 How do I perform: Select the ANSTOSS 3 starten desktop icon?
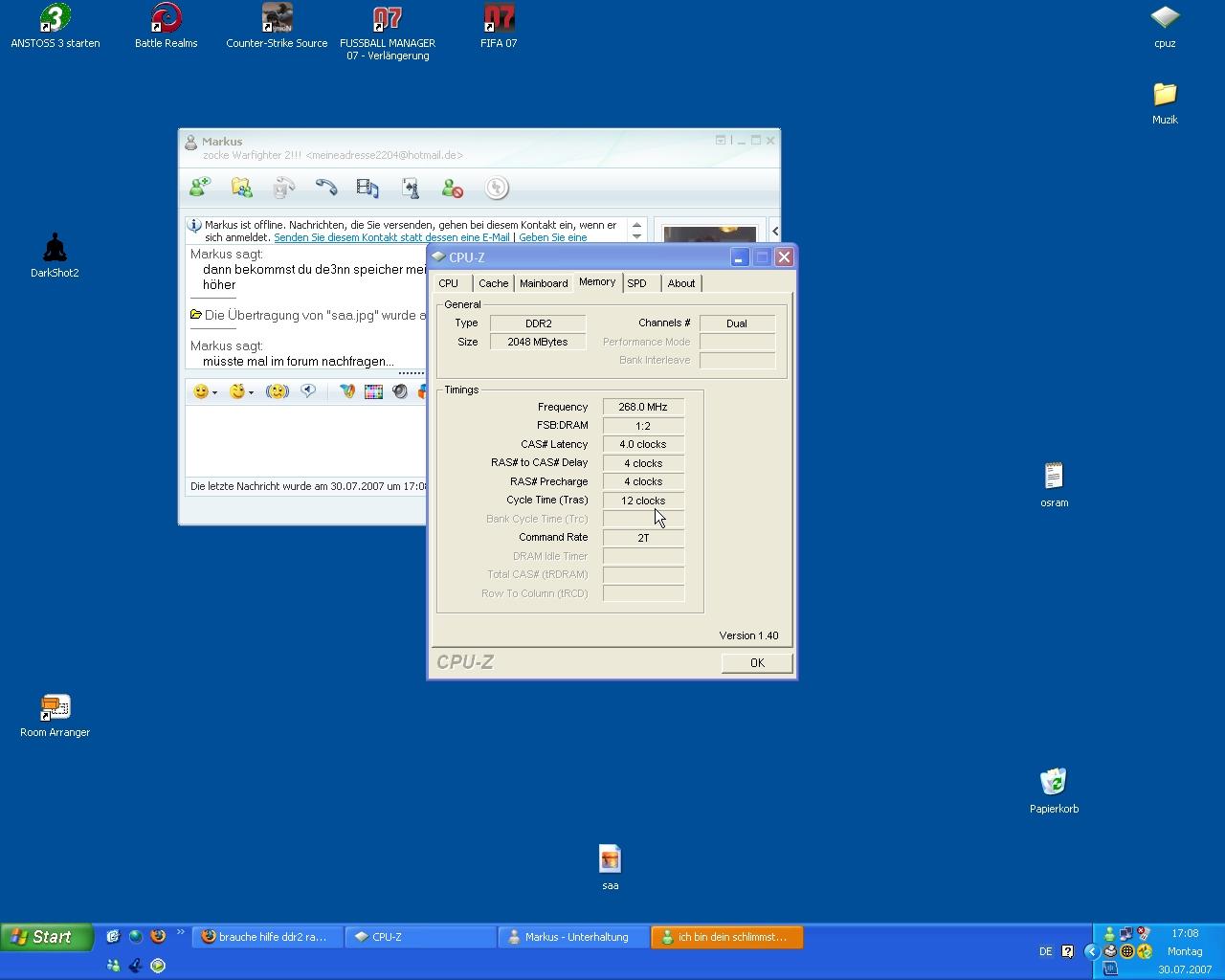(x=56, y=26)
